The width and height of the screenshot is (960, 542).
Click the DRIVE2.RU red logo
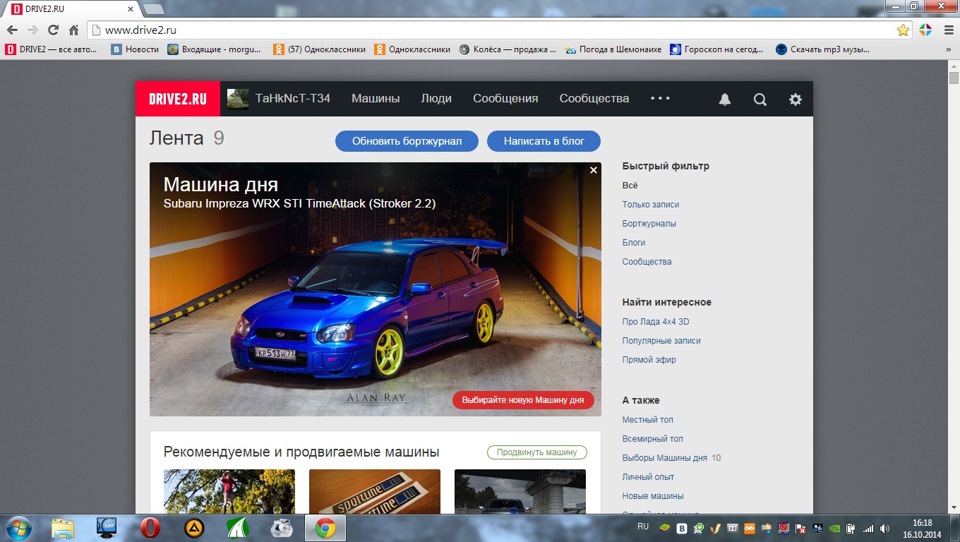click(x=178, y=99)
